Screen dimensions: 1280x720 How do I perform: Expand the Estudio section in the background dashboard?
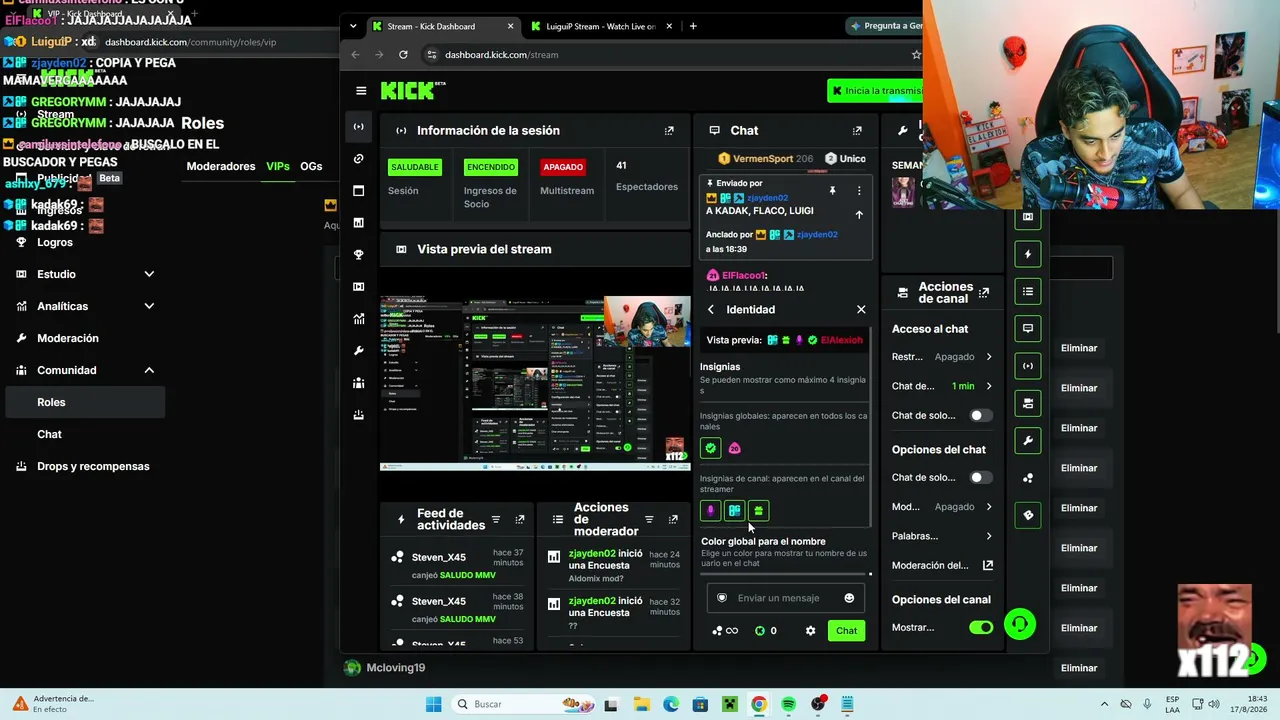[149, 274]
